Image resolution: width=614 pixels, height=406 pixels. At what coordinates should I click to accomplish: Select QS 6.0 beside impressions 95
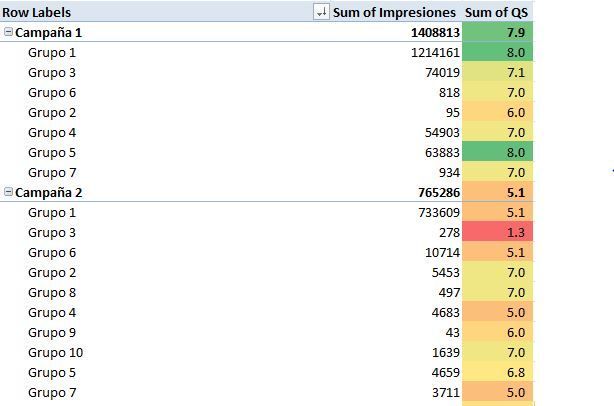[x=497, y=112]
